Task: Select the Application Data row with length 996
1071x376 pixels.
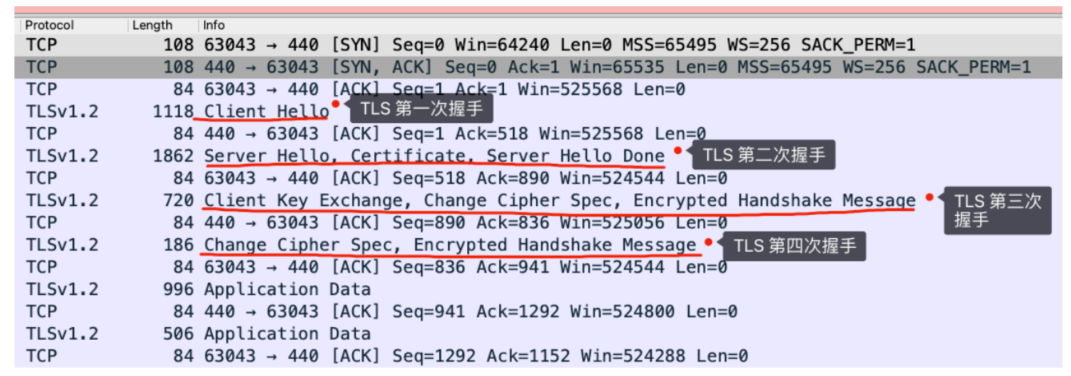Action: click(x=536, y=289)
